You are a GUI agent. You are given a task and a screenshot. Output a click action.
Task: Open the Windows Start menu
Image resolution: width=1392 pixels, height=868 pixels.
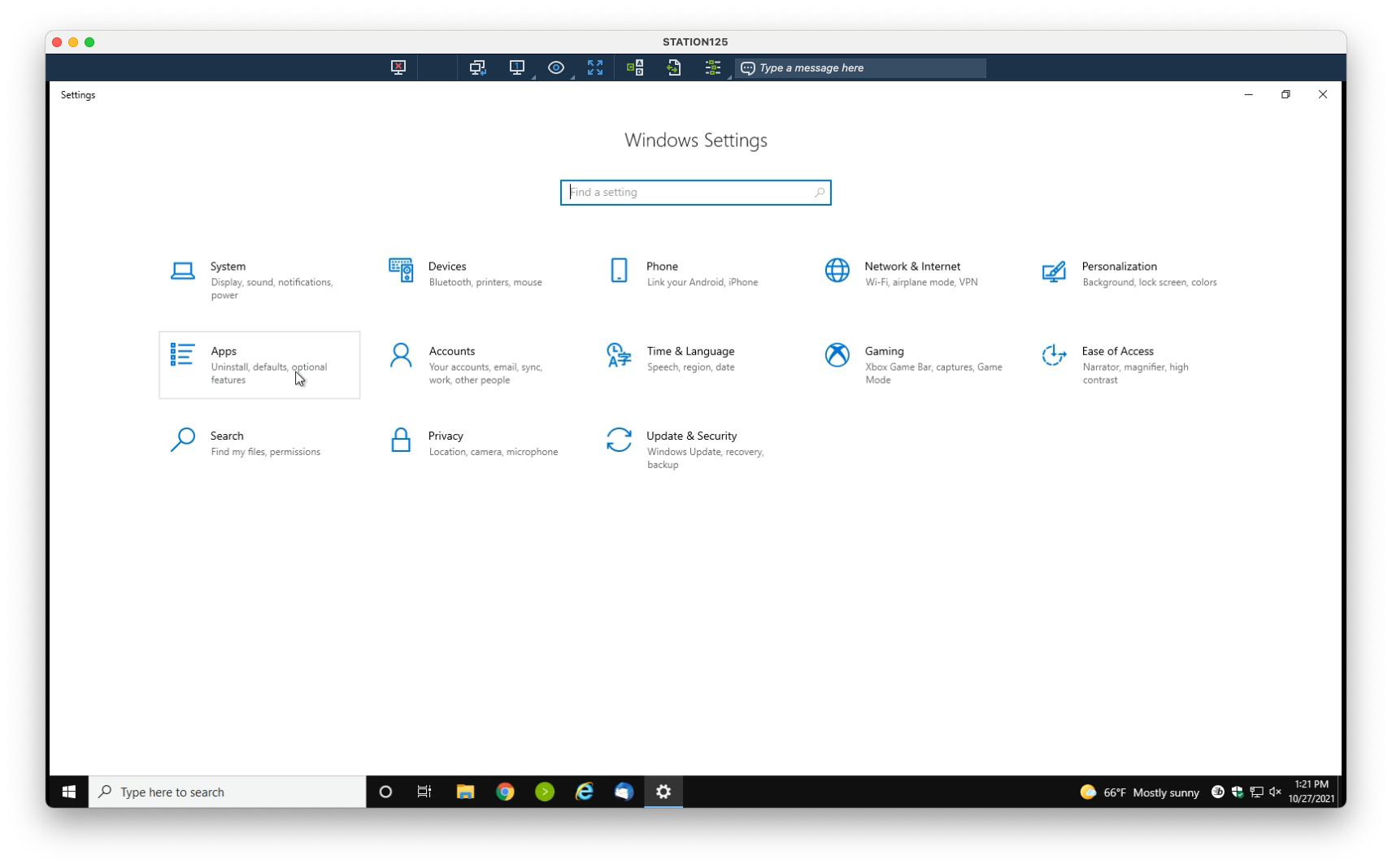point(68,792)
